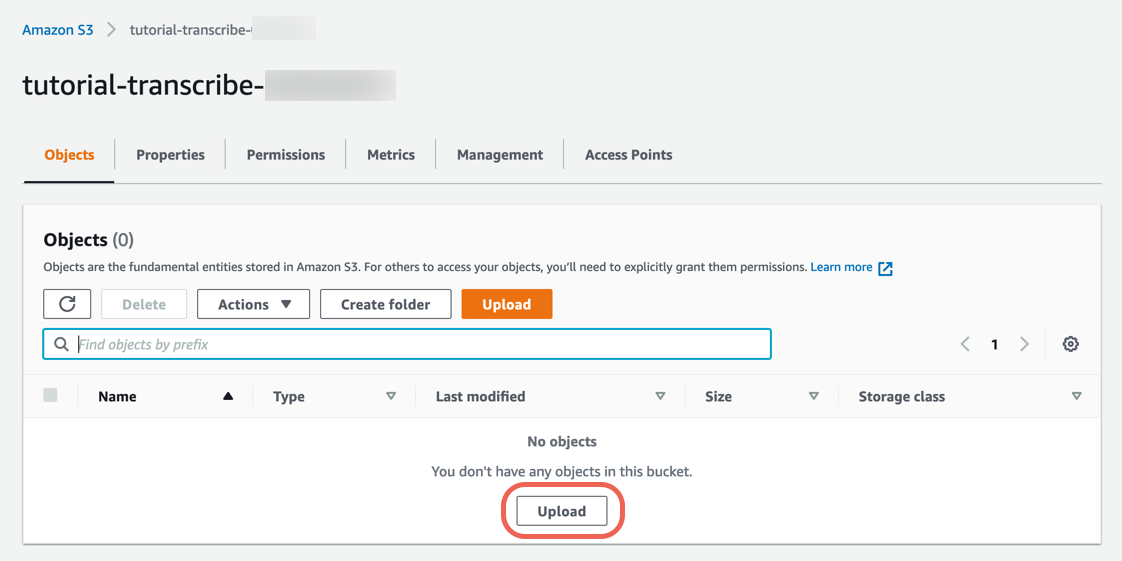Open the Metrics tab

tap(391, 155)
